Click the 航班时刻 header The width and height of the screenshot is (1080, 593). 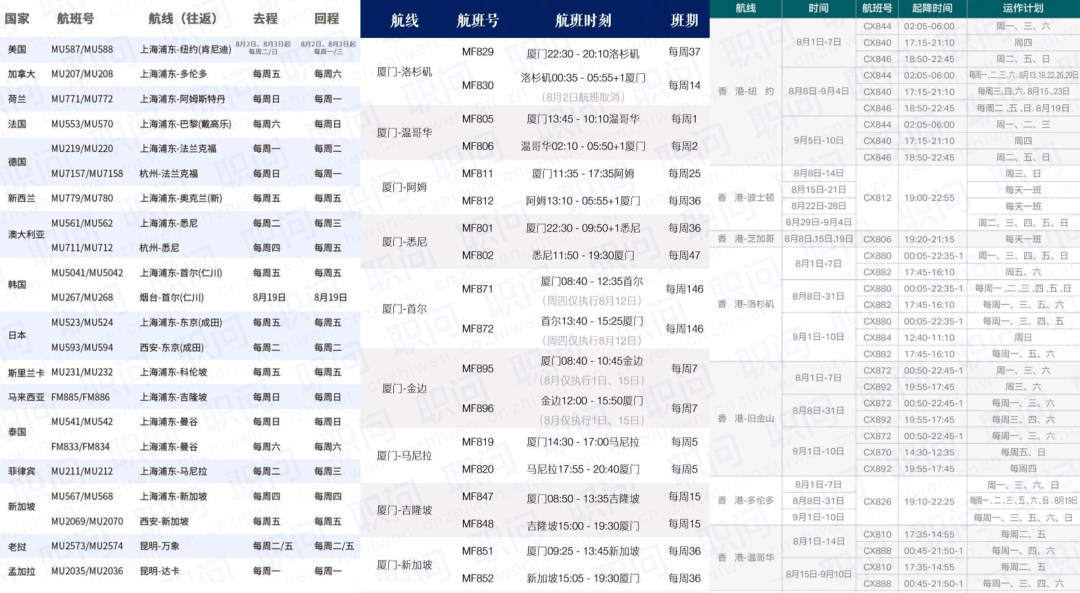[583, 21]
